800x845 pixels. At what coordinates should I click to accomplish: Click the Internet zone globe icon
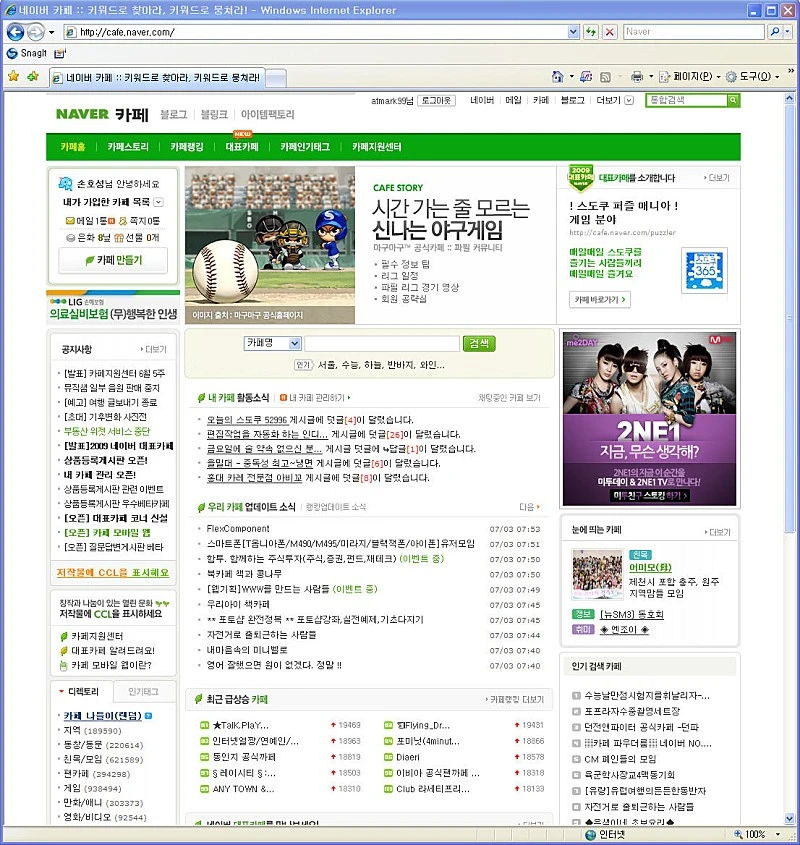pyautogui.click(x=591, y=834)
